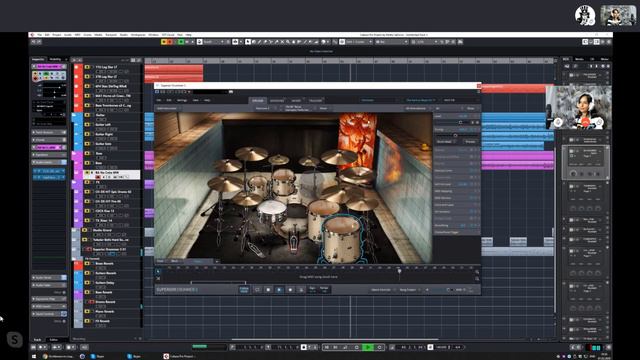Viewport: 640px width, 360px height.
Task: Open the Project menu
Action: pos(57,35)
